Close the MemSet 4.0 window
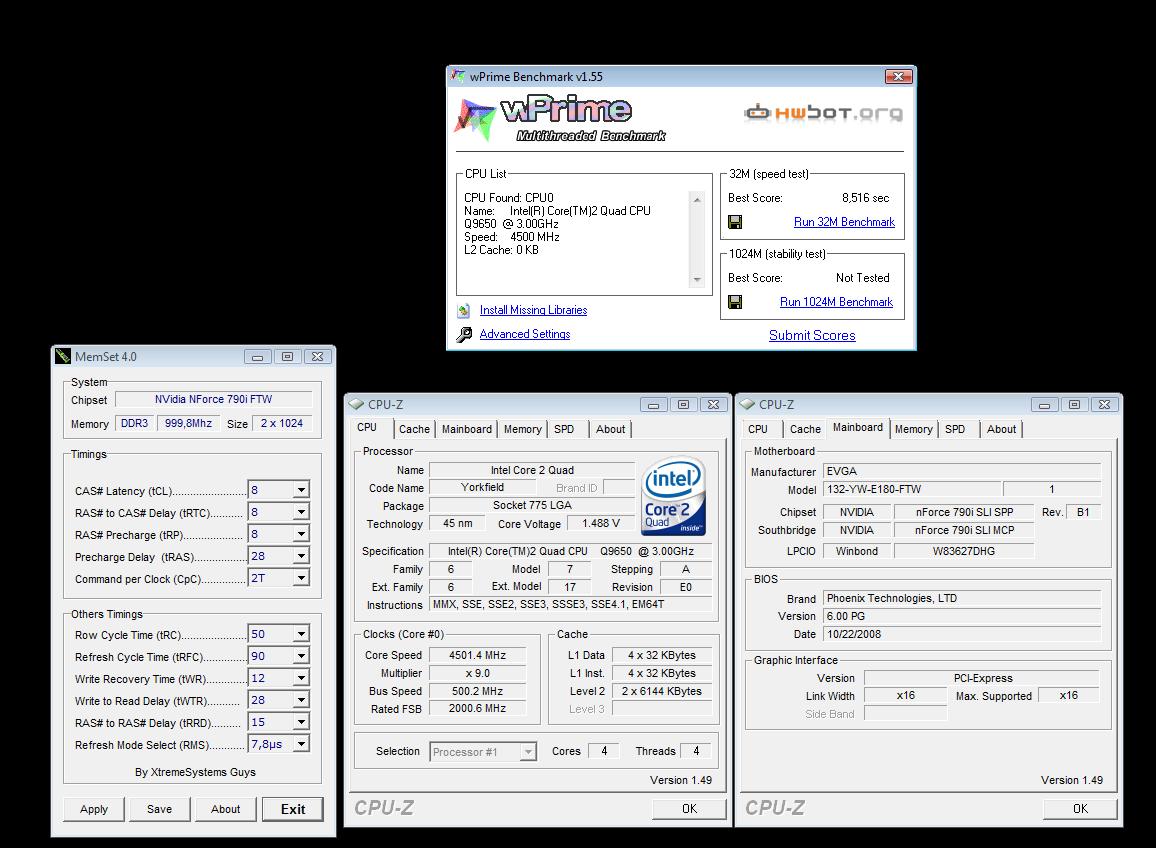1156x848 pixels. pyautogui.click(x=317, y=357)
